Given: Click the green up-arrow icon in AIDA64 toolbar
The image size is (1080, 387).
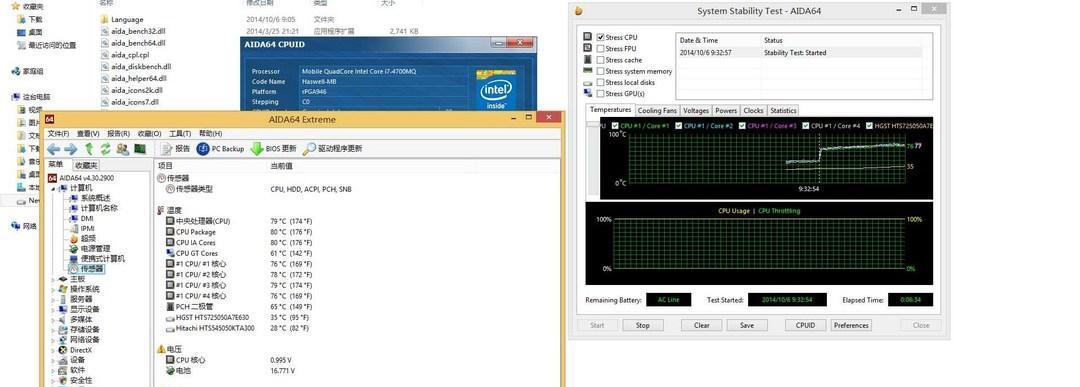Looking at the screenshot, I should point(89,149).
